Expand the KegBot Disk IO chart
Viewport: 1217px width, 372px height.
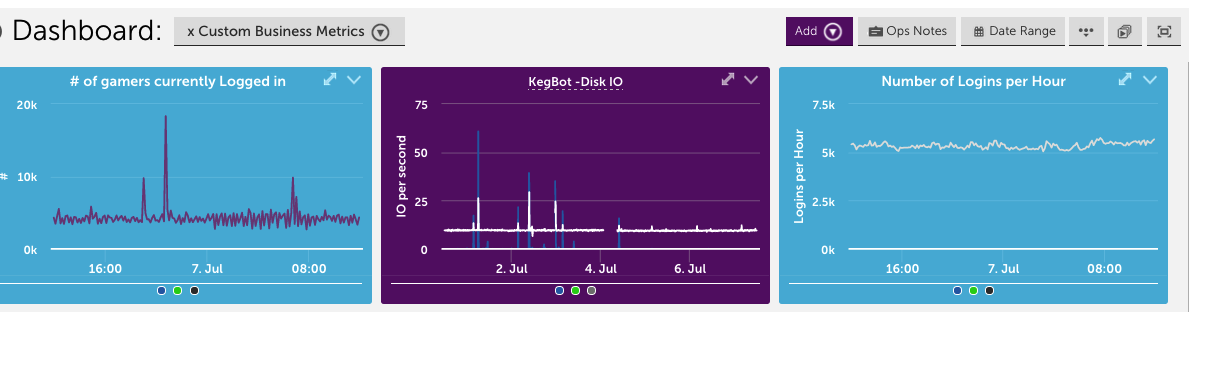click(x=728, y=80)
